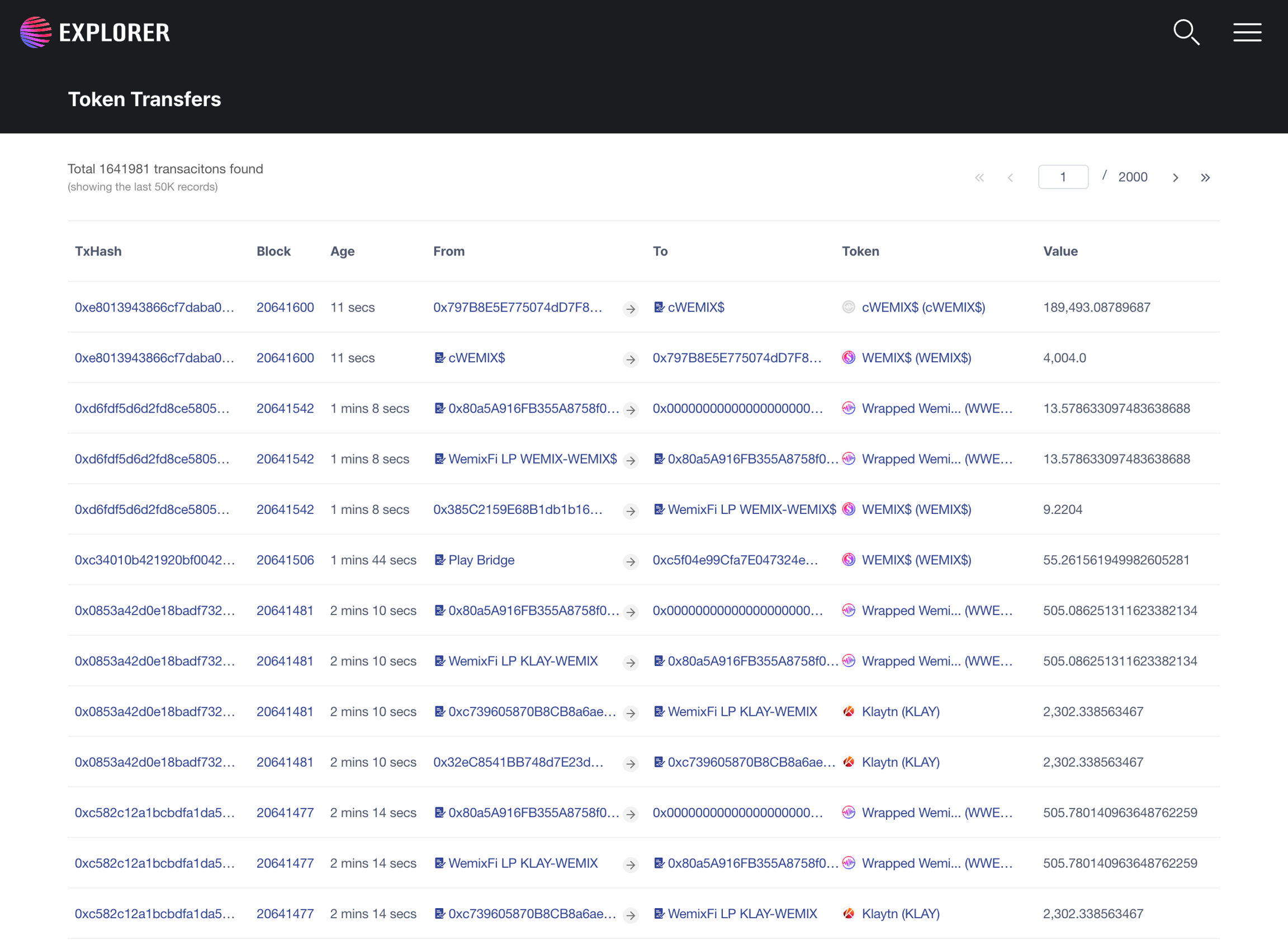Go to next page arrow
This screenshot has width=1288, height=945.
[x=1175, y=178]
